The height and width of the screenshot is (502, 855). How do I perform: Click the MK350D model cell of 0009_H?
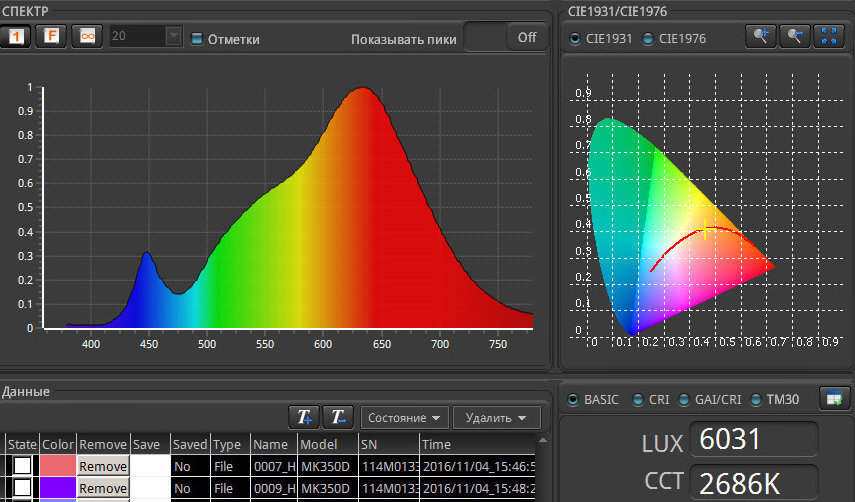(x=328, y=488)
